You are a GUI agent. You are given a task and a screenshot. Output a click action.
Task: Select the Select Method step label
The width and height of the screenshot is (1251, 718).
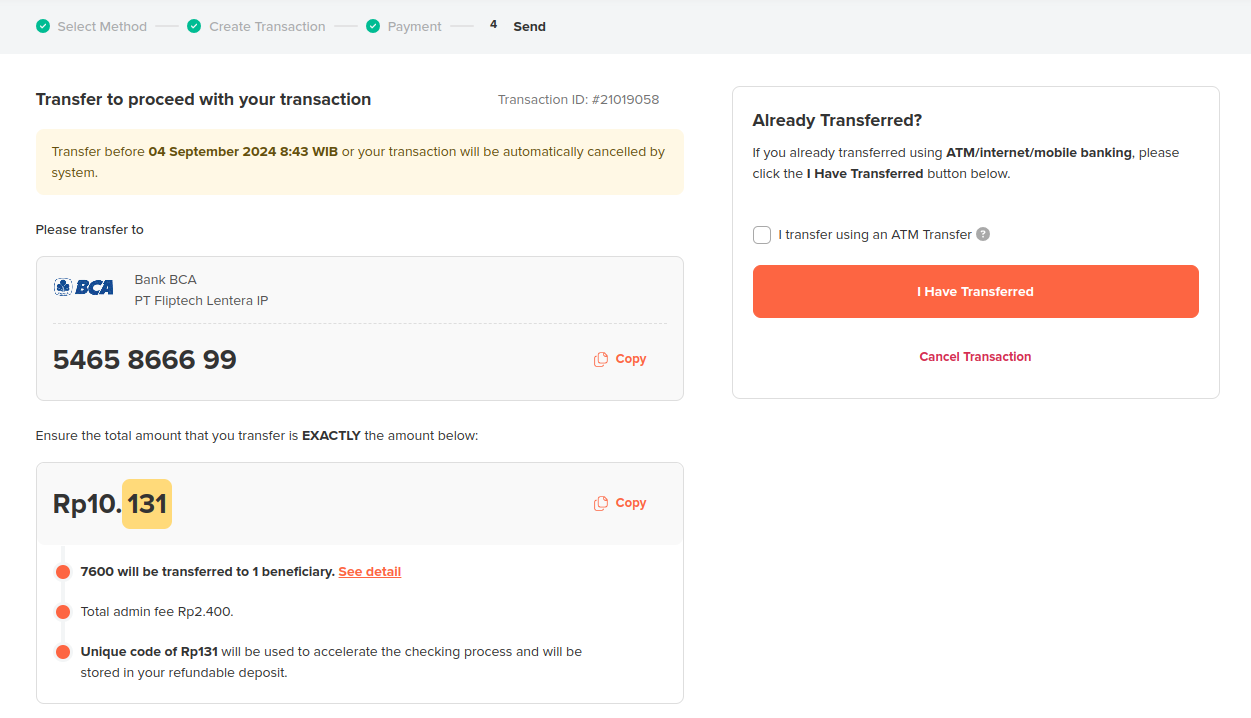coord(100,26)
